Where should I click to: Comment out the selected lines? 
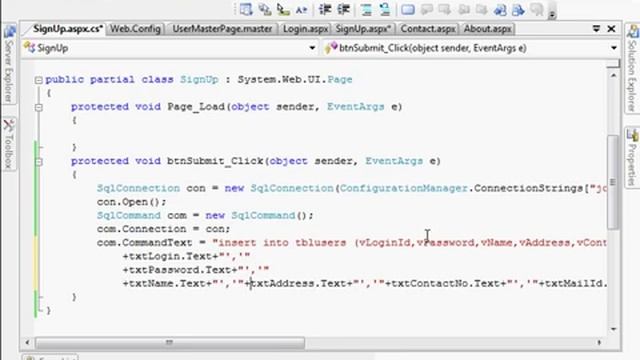point(367,9)
